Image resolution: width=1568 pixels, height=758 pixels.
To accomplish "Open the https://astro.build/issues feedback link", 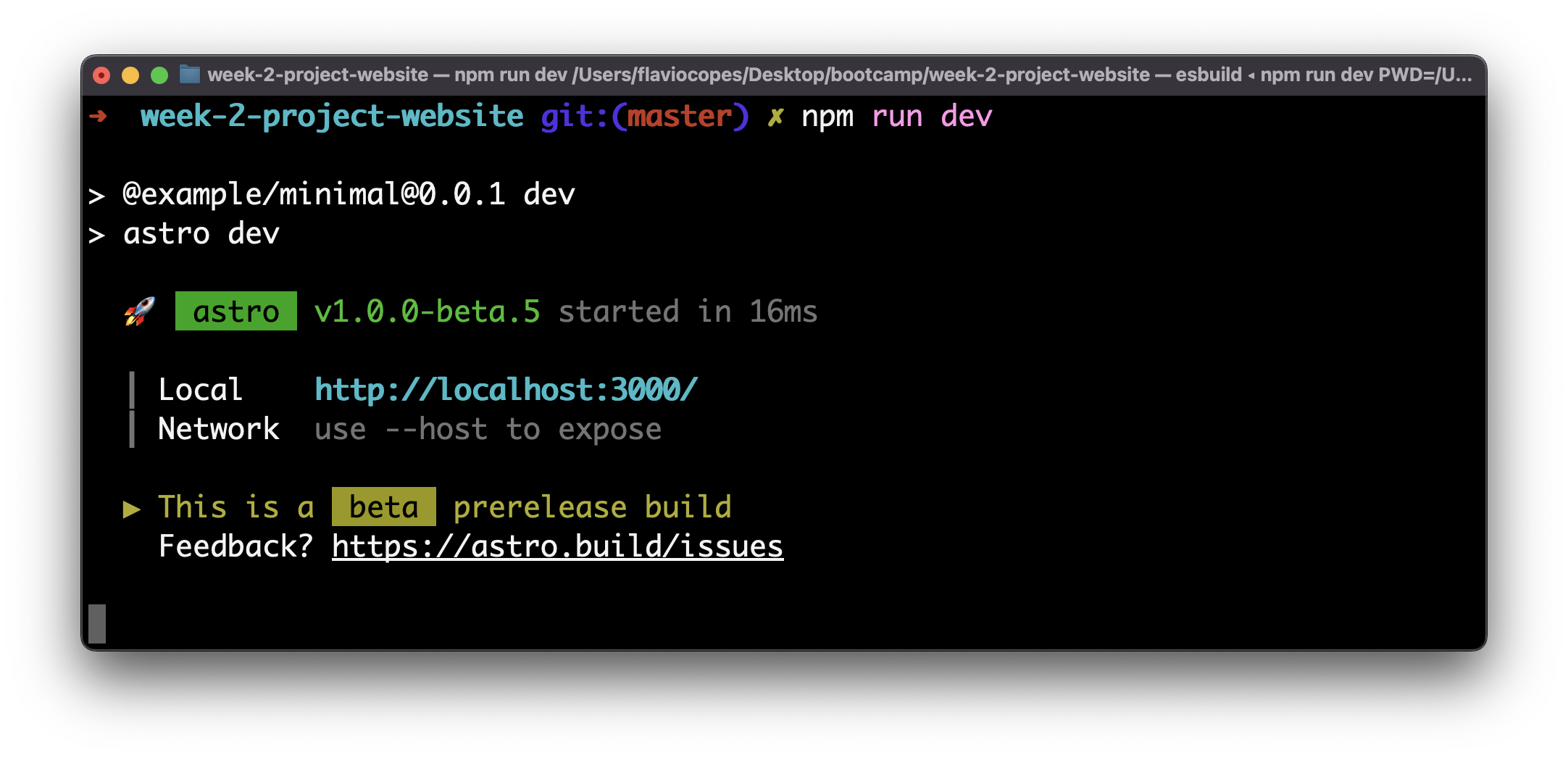I will coord(557,546).
